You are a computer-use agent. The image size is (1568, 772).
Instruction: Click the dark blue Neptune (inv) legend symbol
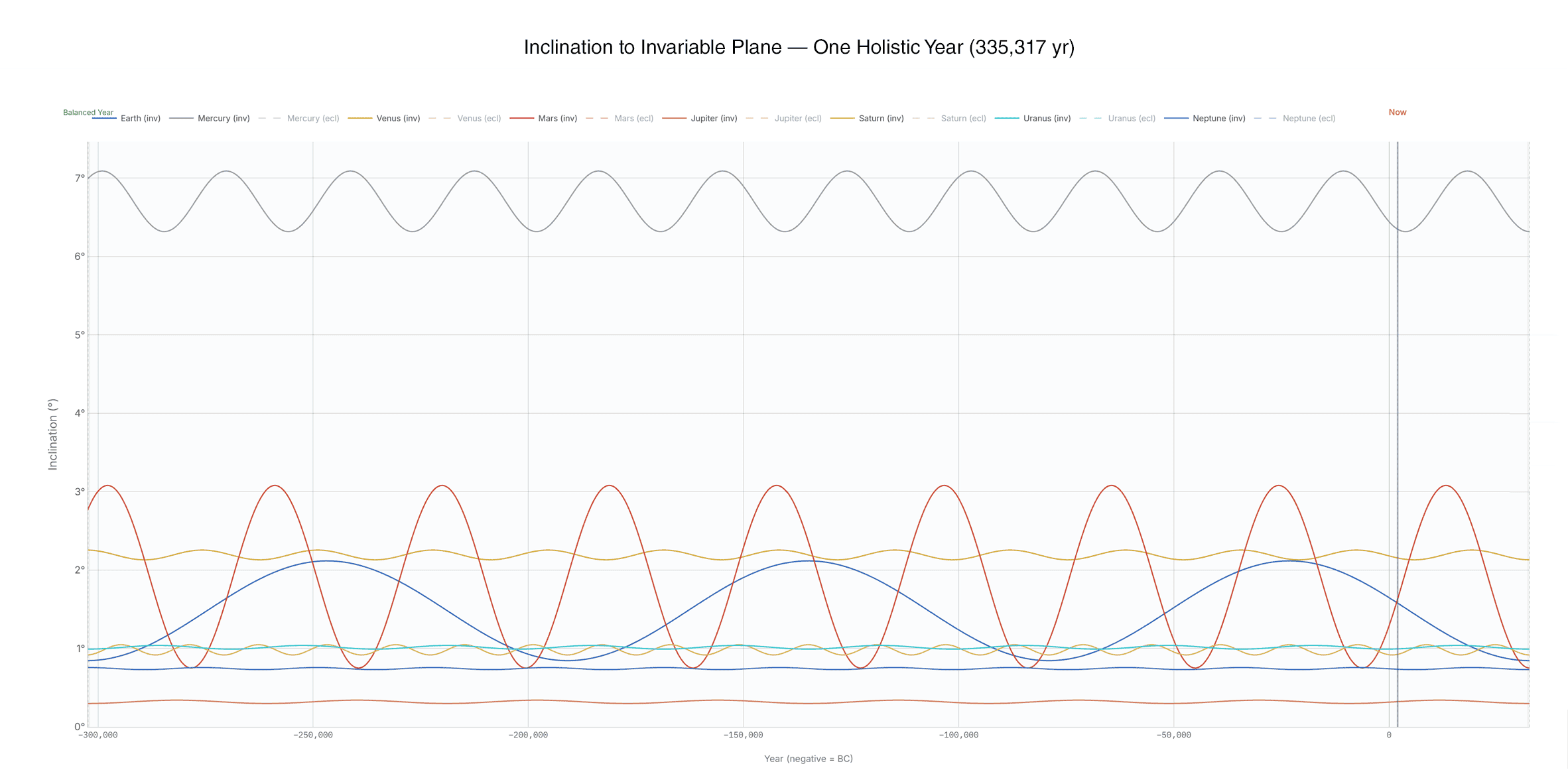click(1177, 118)
